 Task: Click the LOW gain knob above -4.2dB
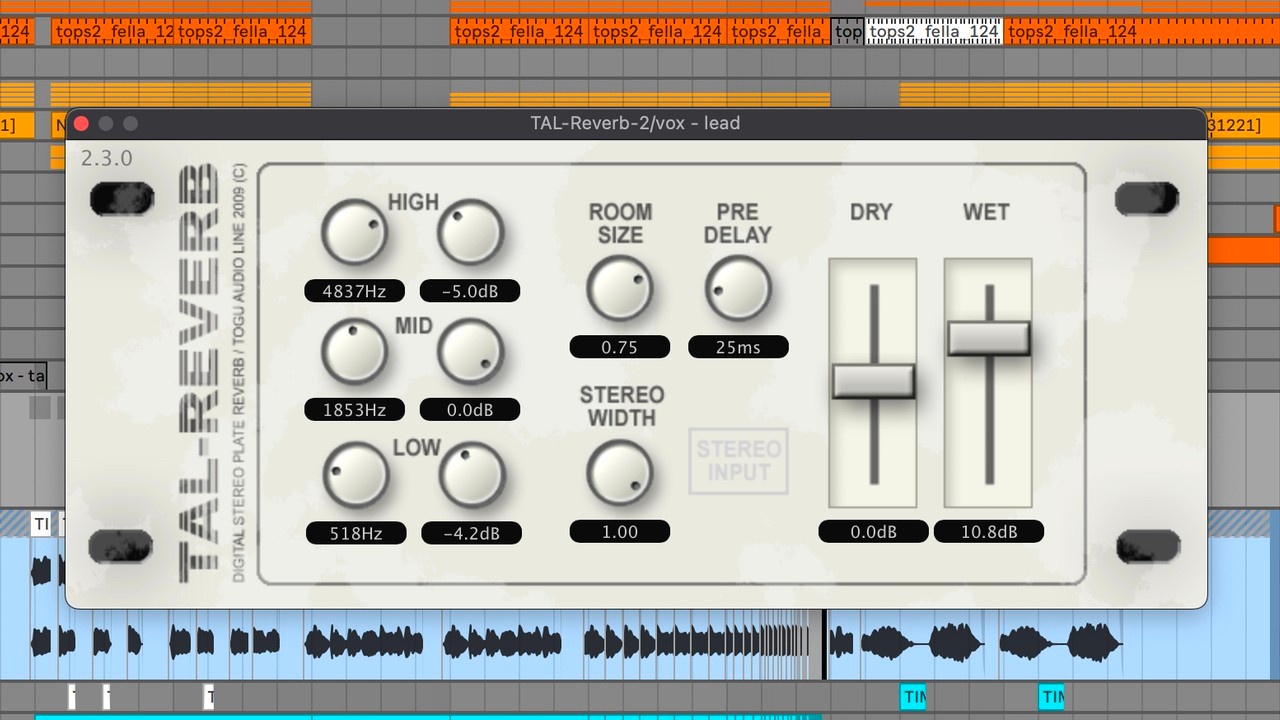tap(472, 475)
